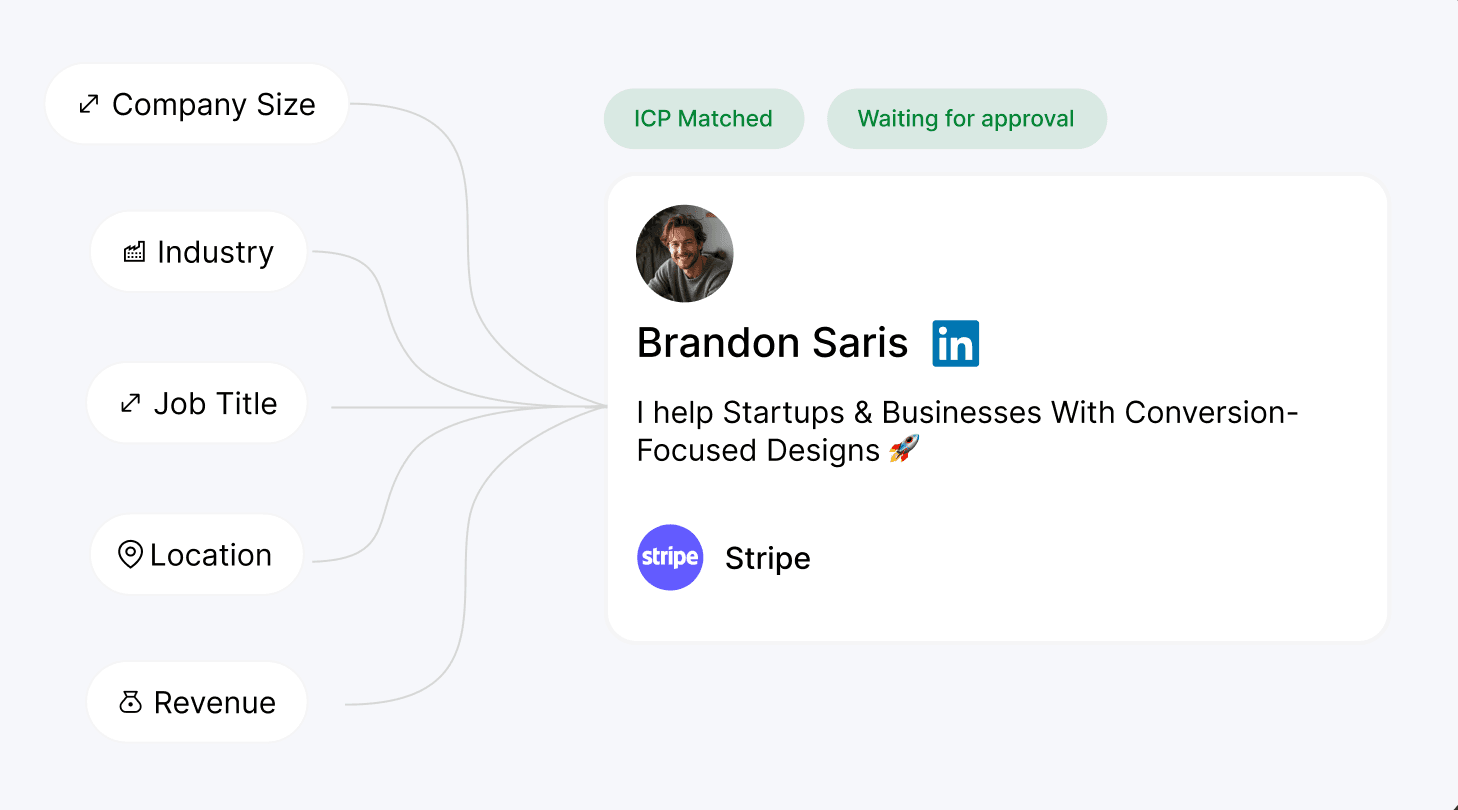Click the arrows icon on Job Title pill
1458x810 pixels.
pyautogui.click(x=130, y=403)
